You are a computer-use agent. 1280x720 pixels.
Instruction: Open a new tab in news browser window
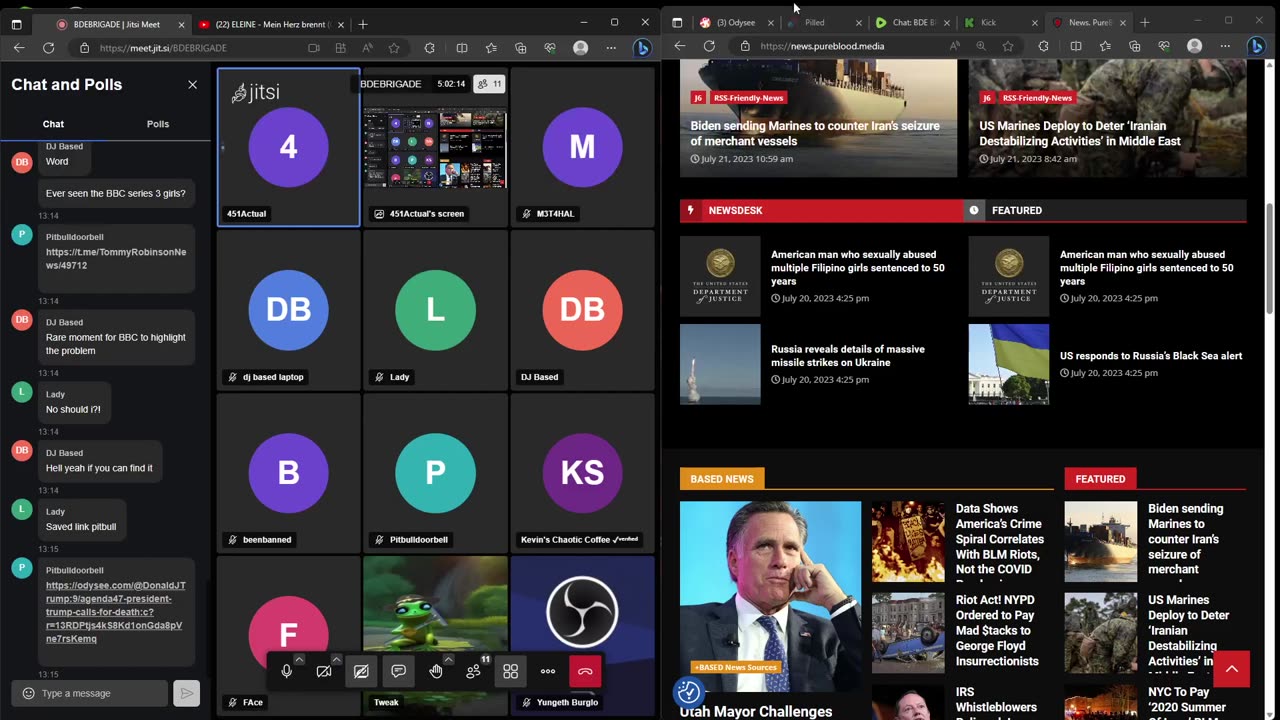click(x=1145, y=22)
